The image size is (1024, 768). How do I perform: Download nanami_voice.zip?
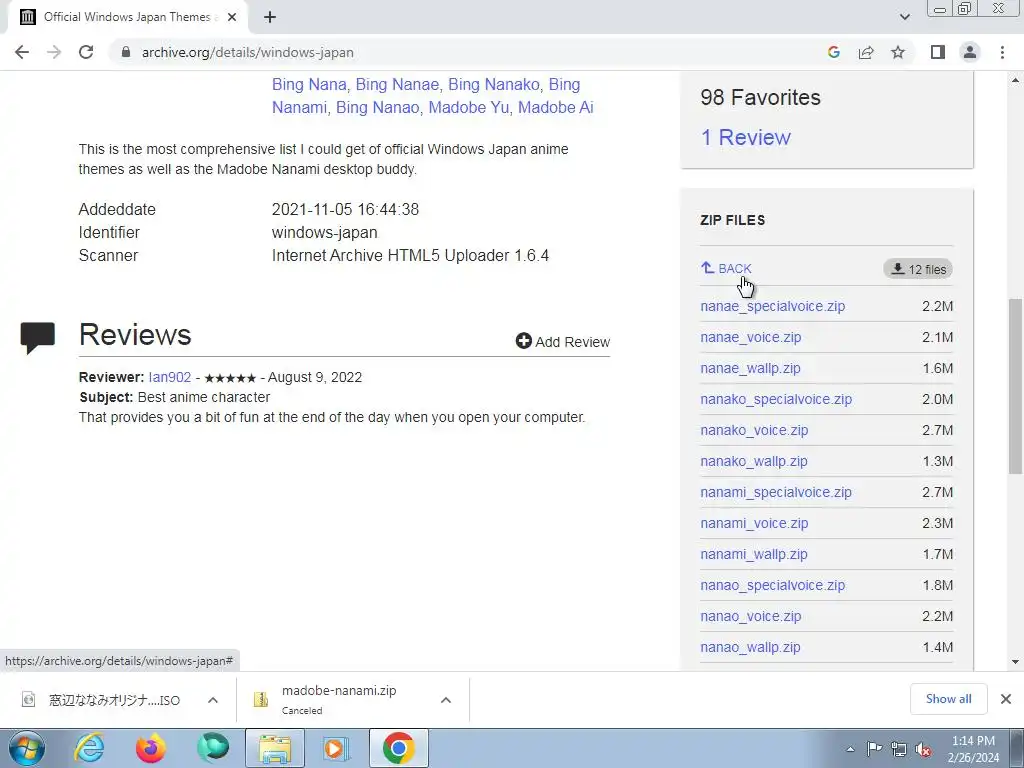coord(754,523)
